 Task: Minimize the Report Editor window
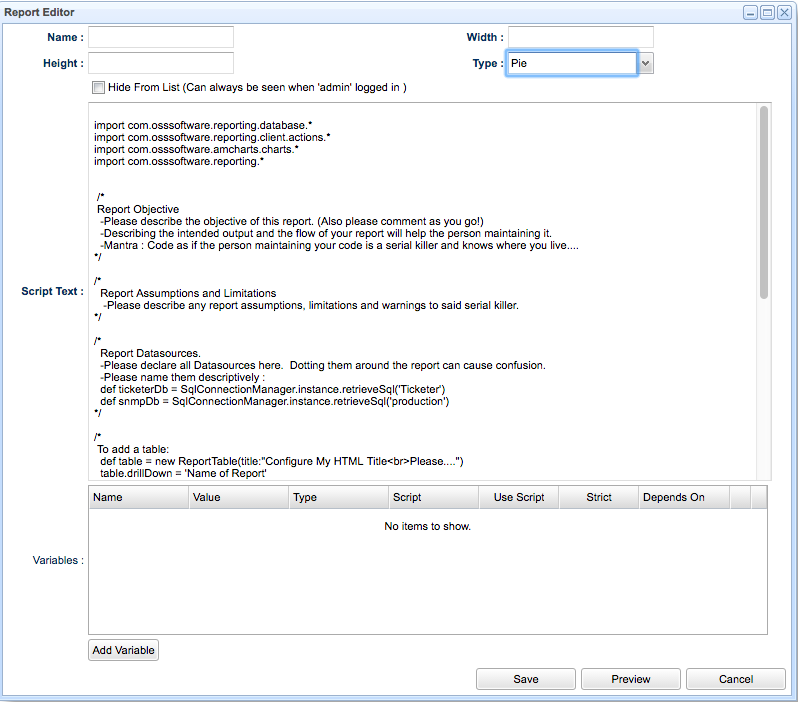[750, 13]
